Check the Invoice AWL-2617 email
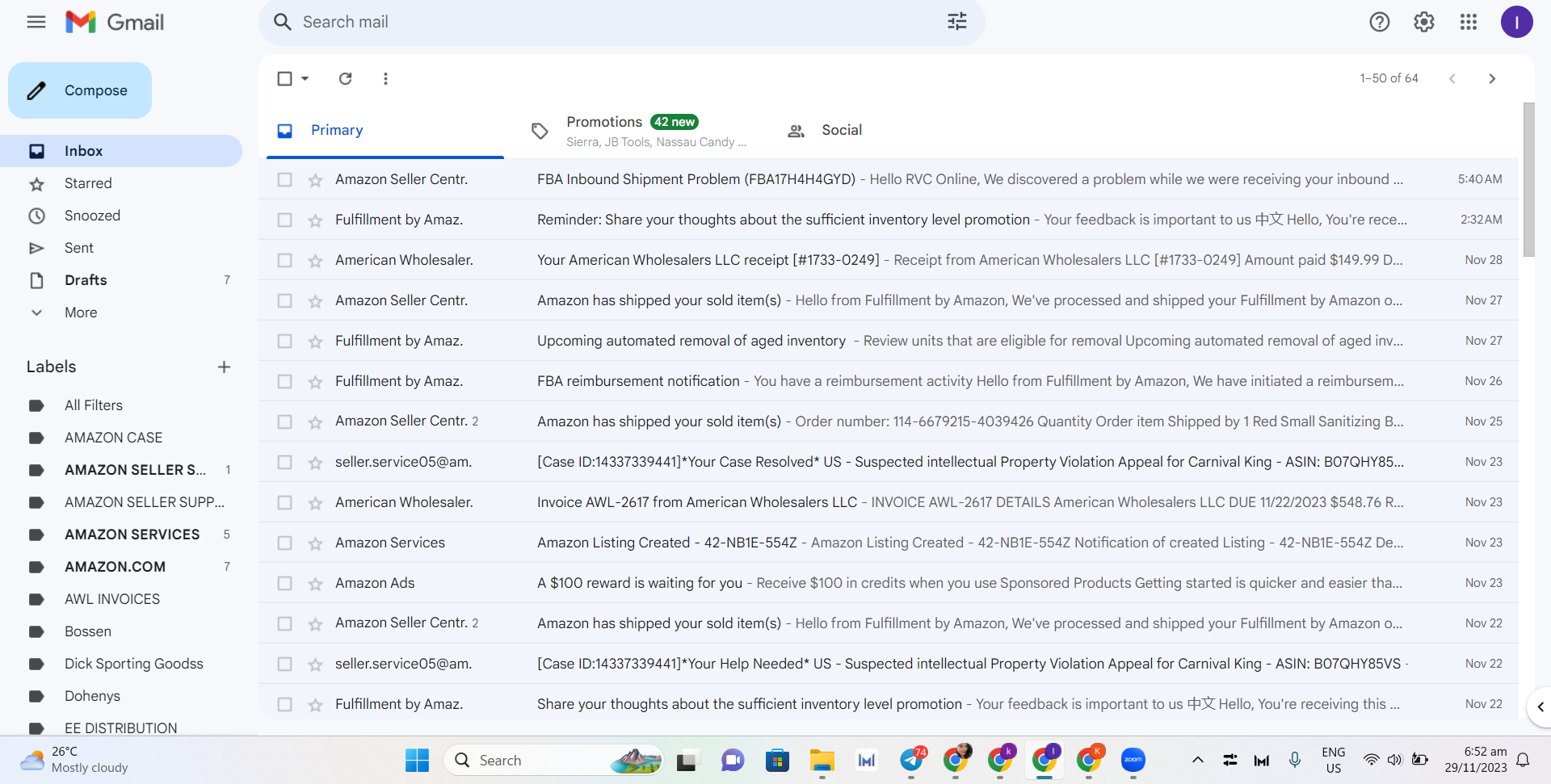 [284, 502]
